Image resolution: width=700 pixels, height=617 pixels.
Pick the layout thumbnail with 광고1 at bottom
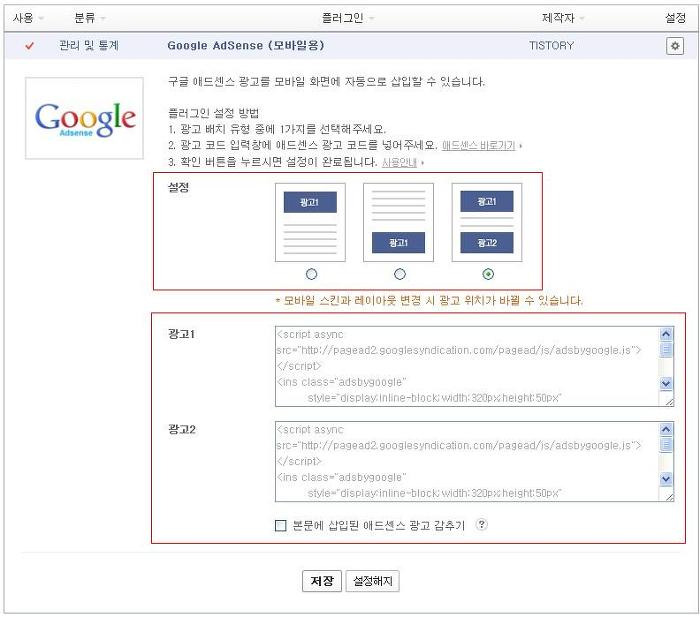point(398,222)
